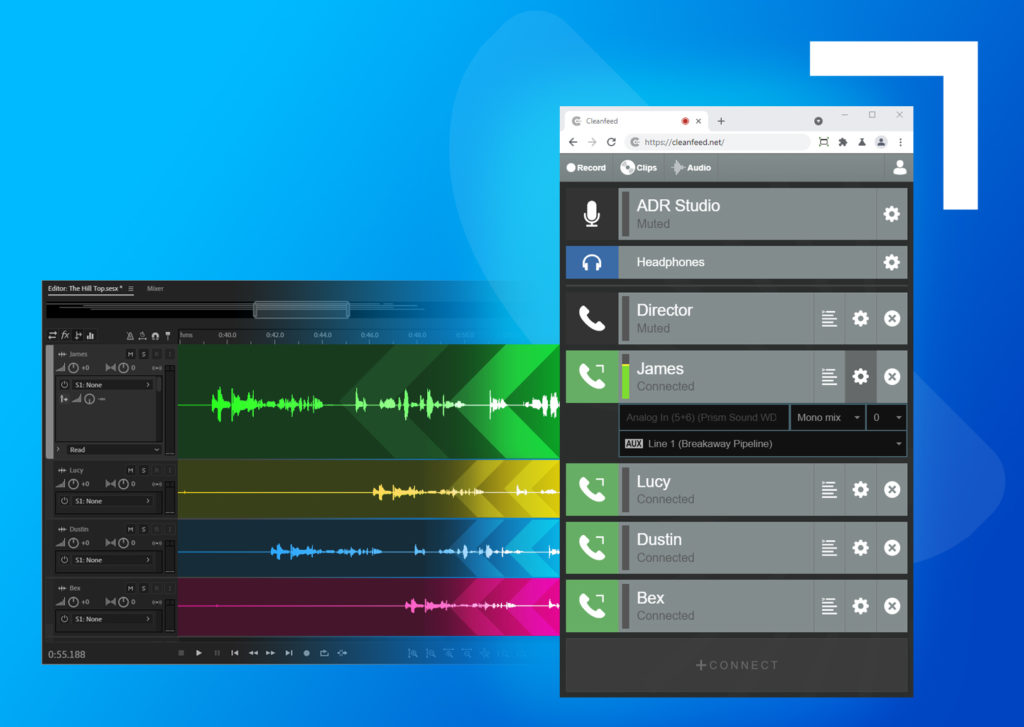Open the Clips panel in Cleanfeed
Viewport: 1024px width, 727px height.
click(639, 168)
